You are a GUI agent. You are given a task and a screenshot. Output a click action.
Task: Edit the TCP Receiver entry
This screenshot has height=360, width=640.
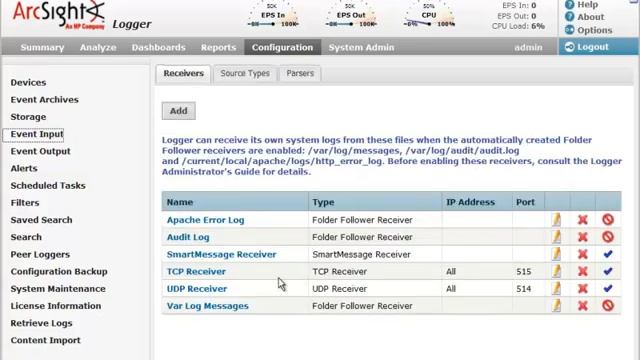point(556,271)
